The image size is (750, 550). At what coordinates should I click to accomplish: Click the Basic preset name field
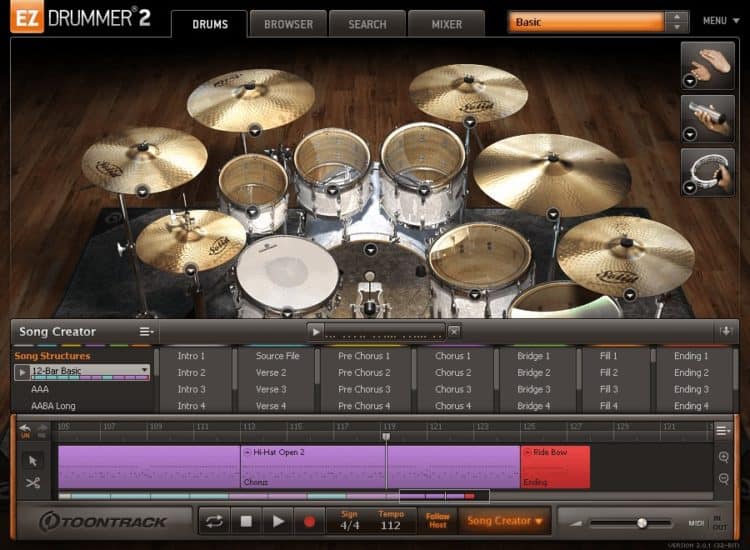(587, 22)
